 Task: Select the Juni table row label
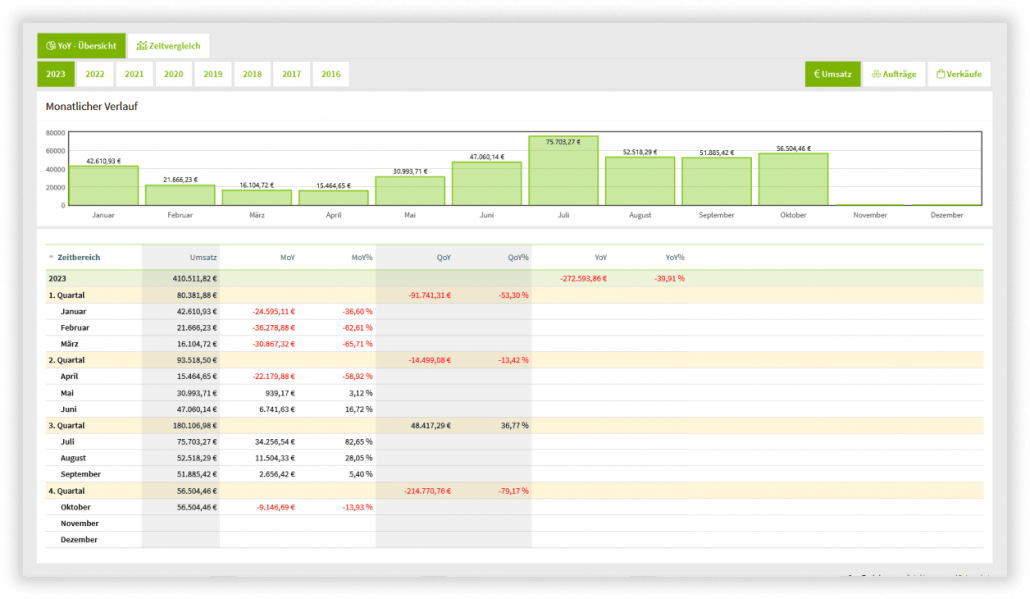[68, 409]
